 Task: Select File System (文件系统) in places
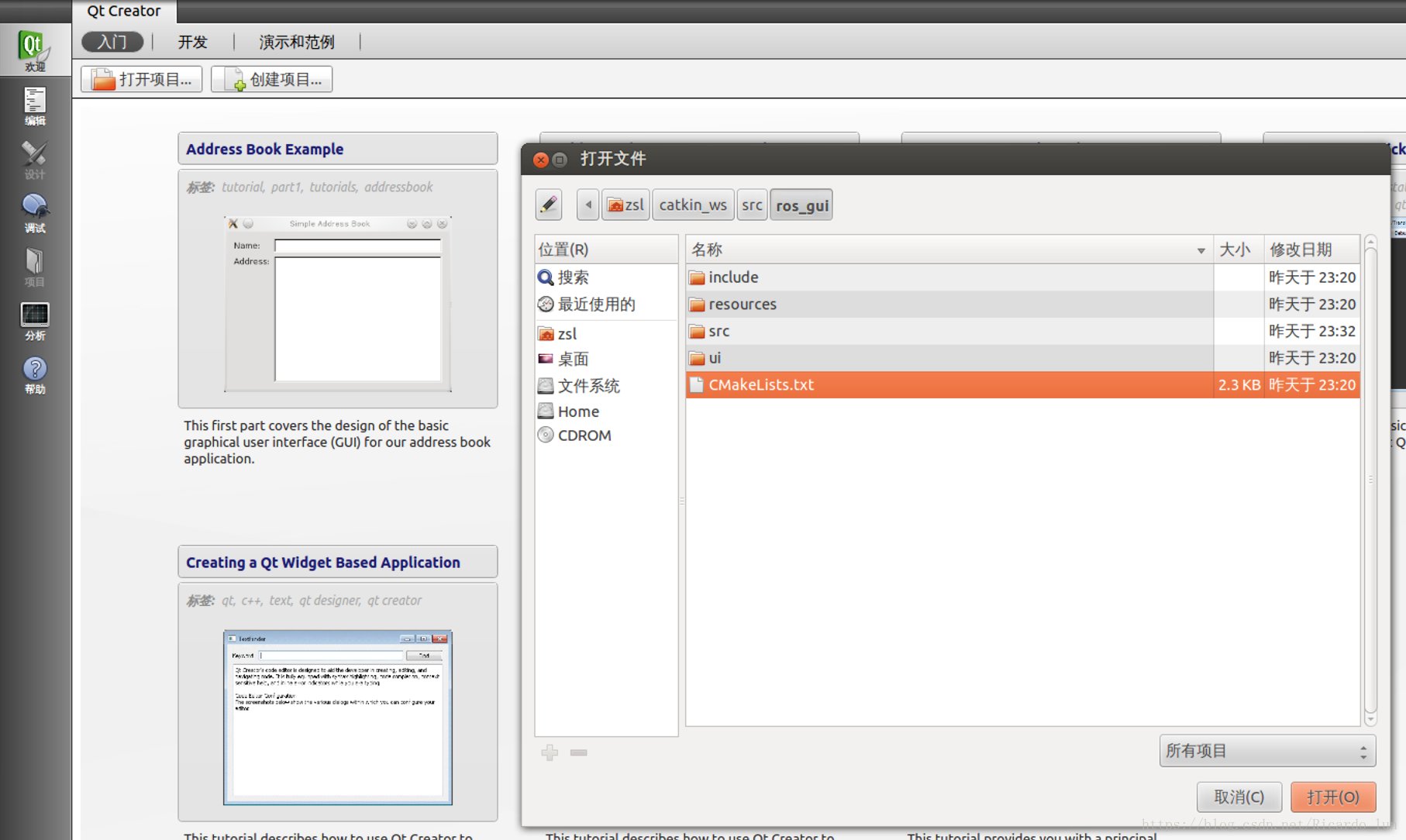pos(606,386)
